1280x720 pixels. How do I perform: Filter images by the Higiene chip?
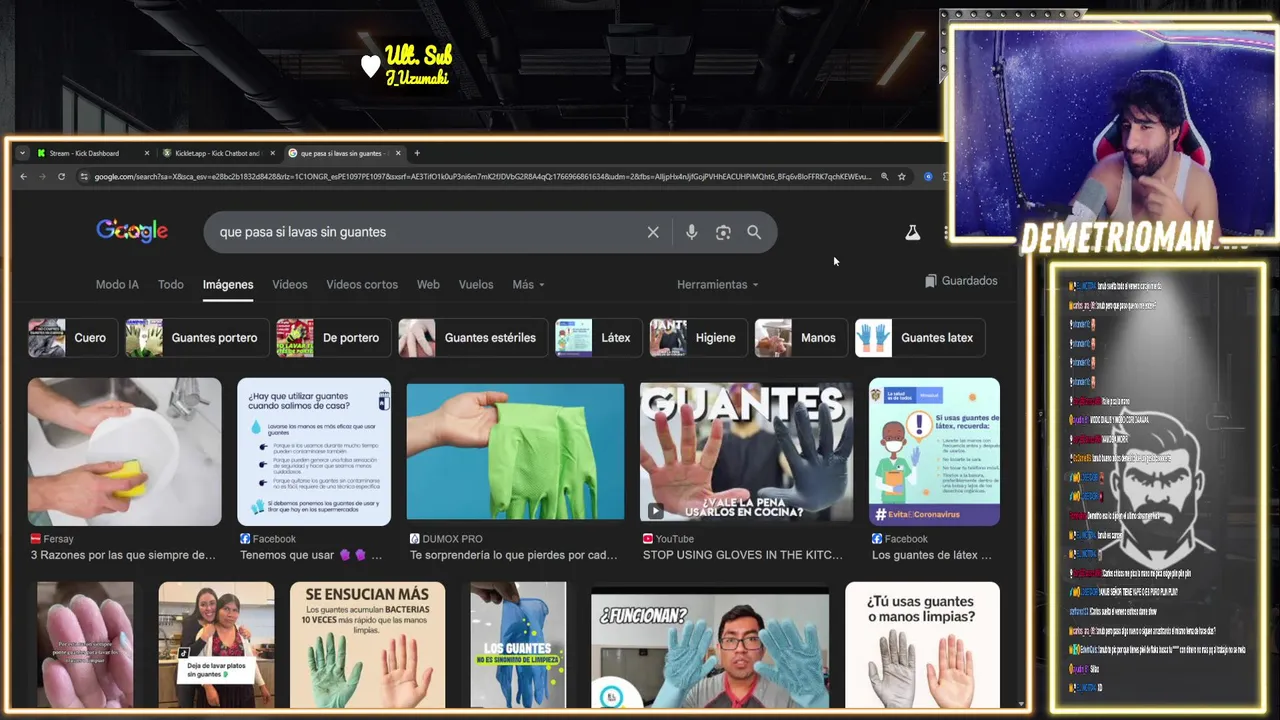[698, 338]
